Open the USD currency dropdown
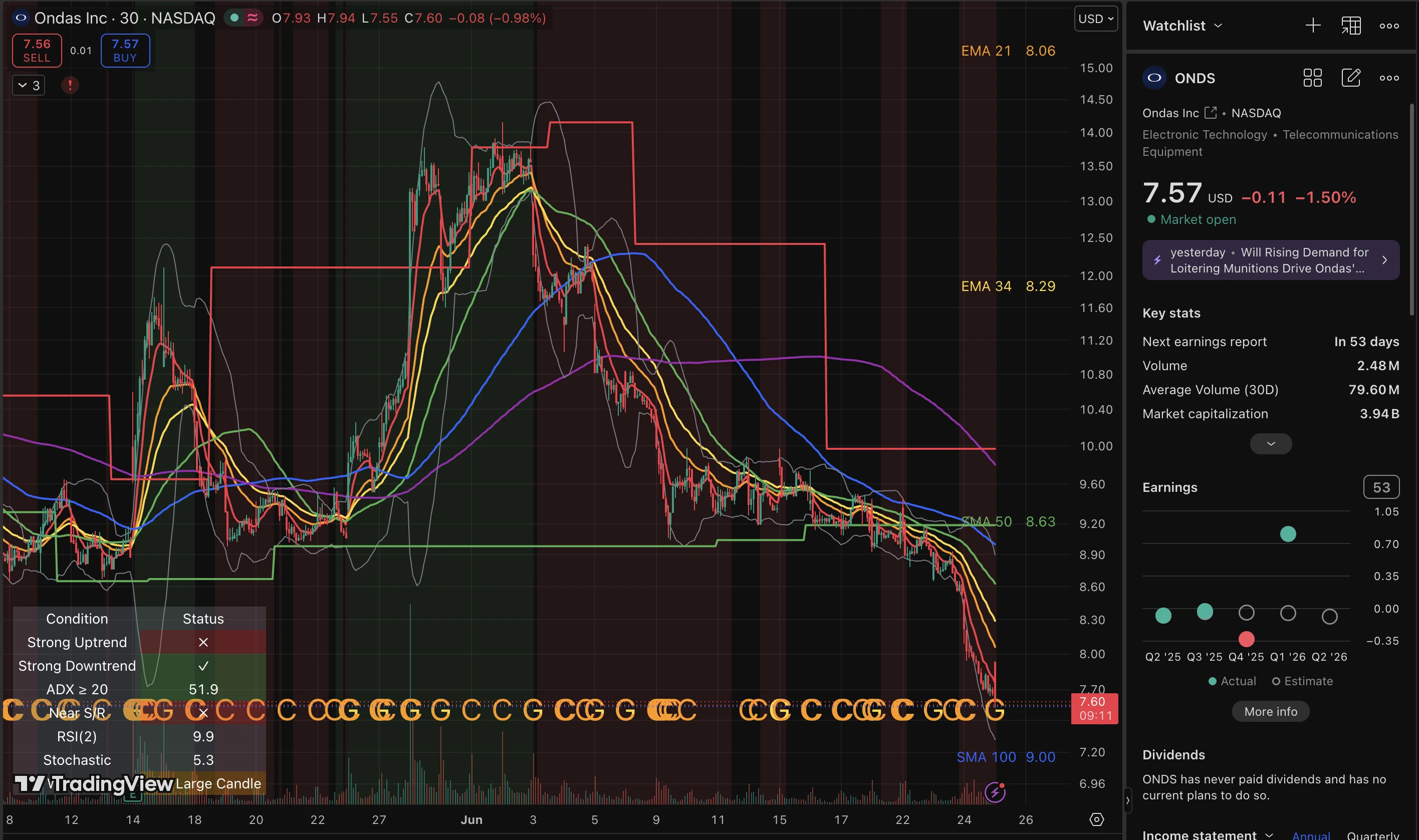1419x840 pixels. pos(1096,19)
